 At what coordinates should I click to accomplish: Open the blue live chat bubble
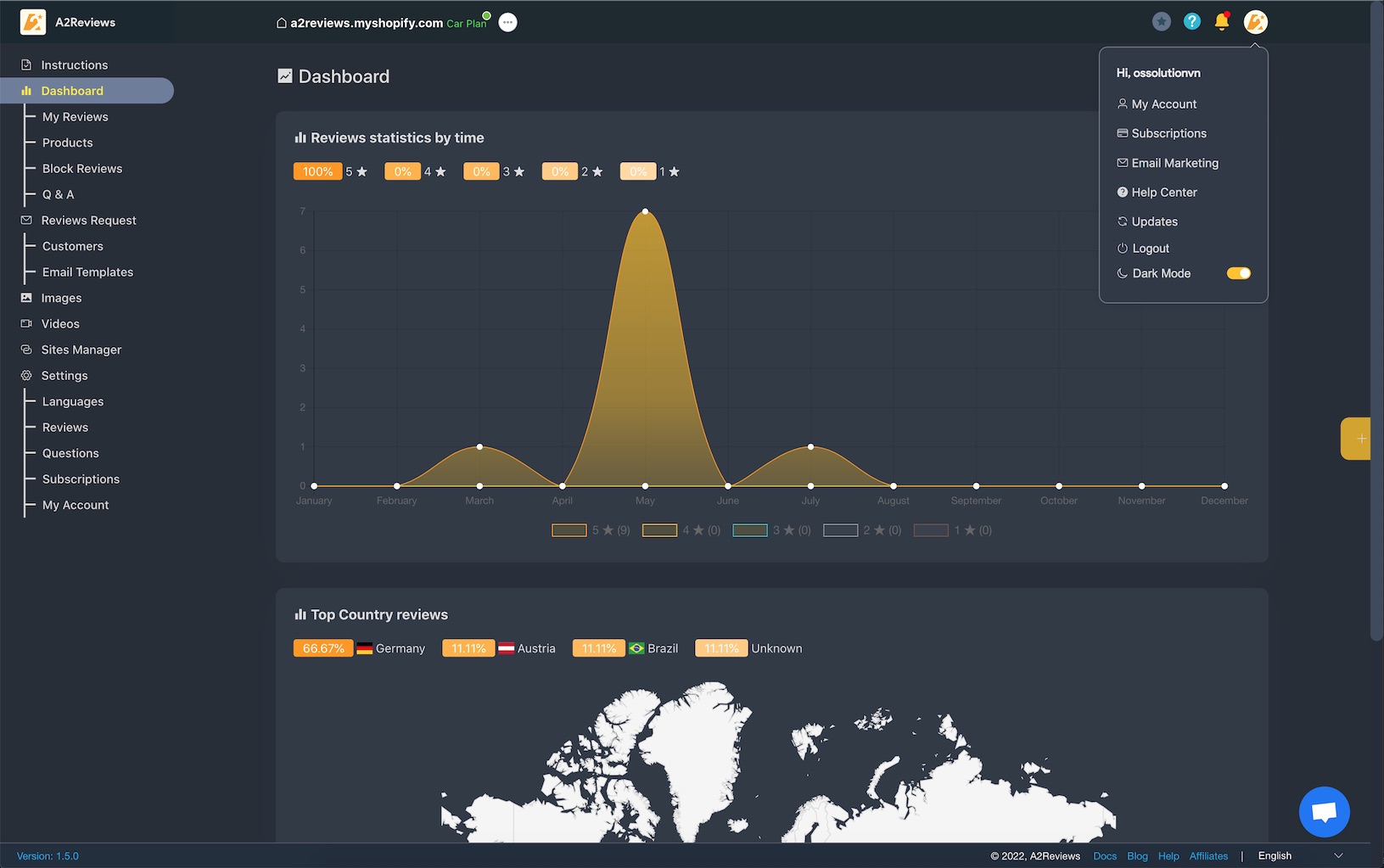click(1324, 812)
